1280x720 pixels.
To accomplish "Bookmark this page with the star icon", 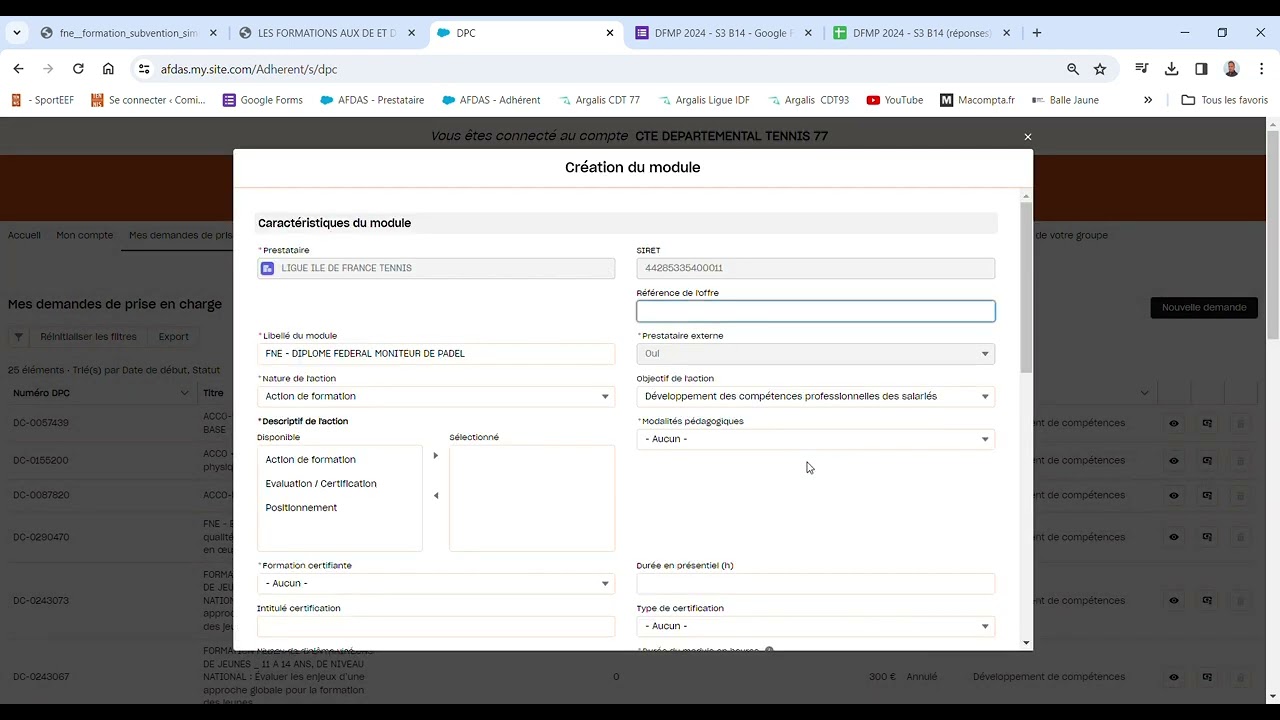I will (1100, 69).
